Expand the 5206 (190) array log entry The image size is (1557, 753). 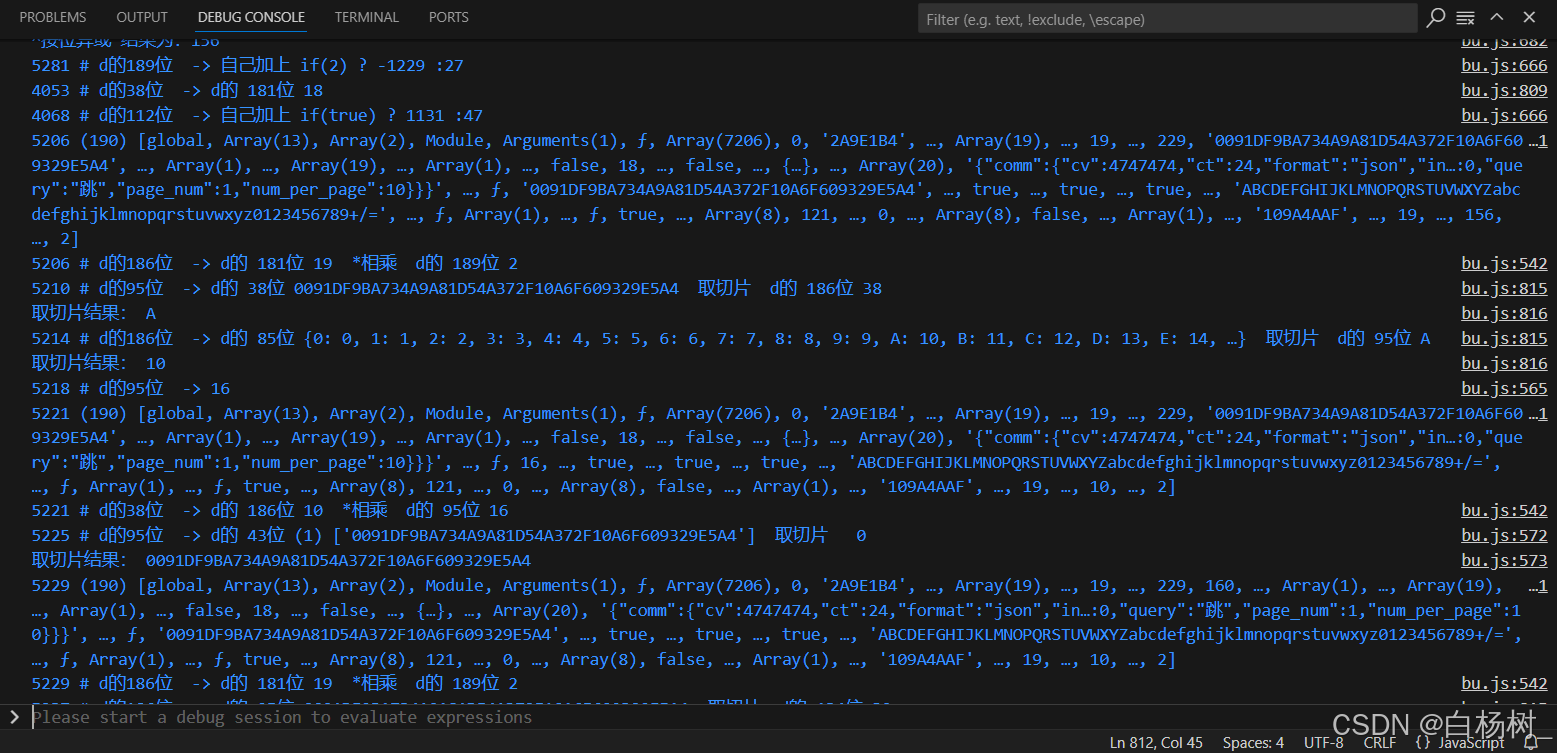[777, 190]
